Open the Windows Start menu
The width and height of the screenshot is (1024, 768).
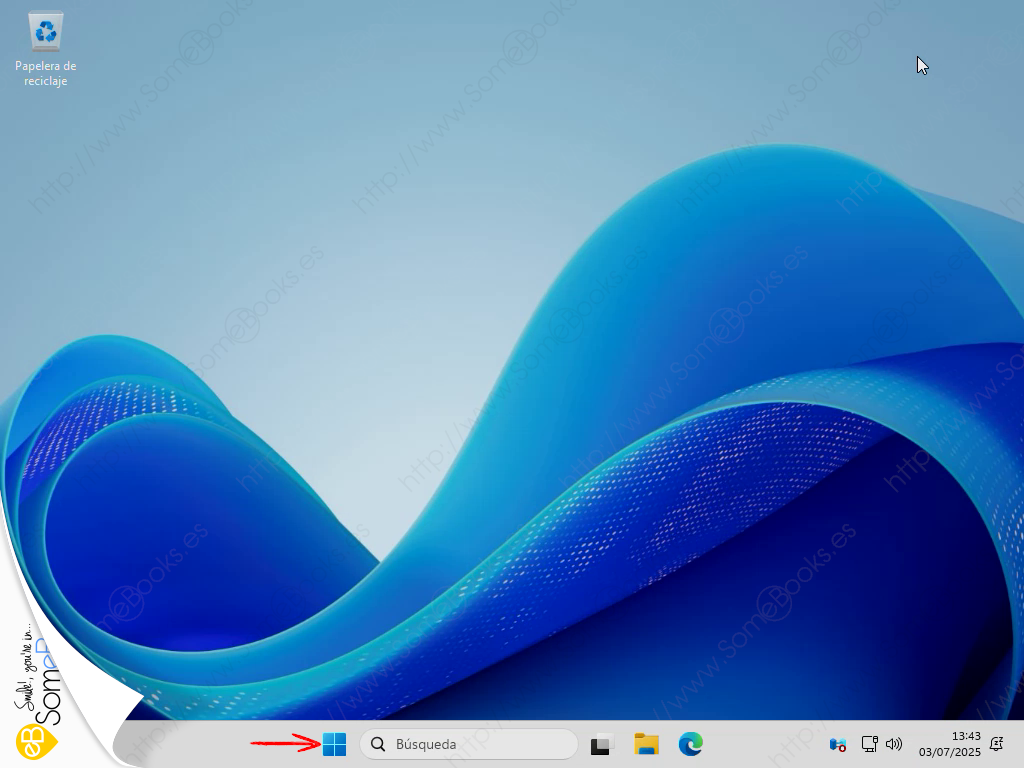334,744
